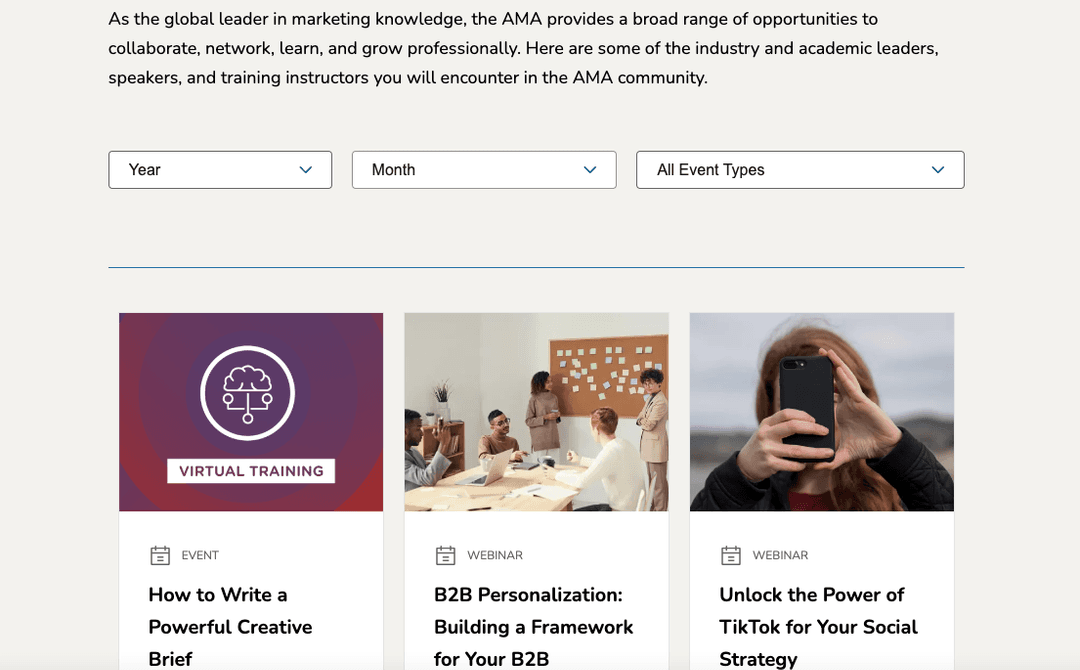Click the brain graphic in the Virtual Training image

pyautogui.click(x=250, y=390)
